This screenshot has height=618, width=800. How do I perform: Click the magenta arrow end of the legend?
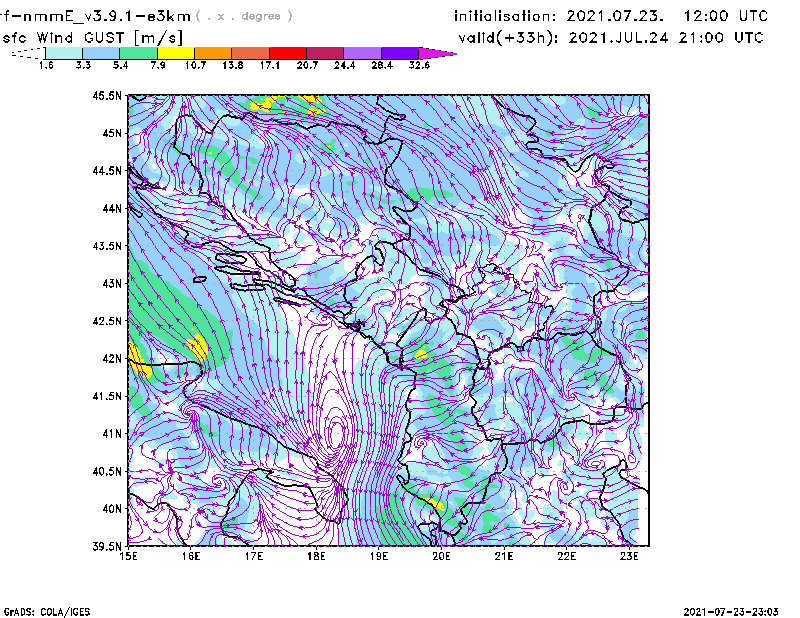pos(436,53)
